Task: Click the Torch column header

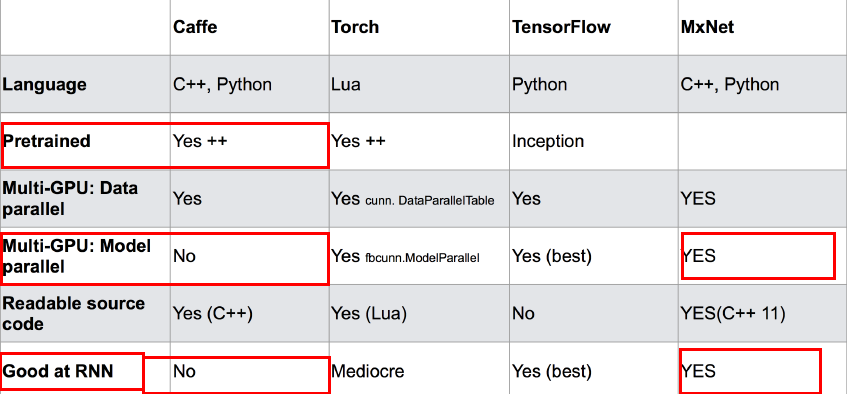Action: [x=355, y=27]
